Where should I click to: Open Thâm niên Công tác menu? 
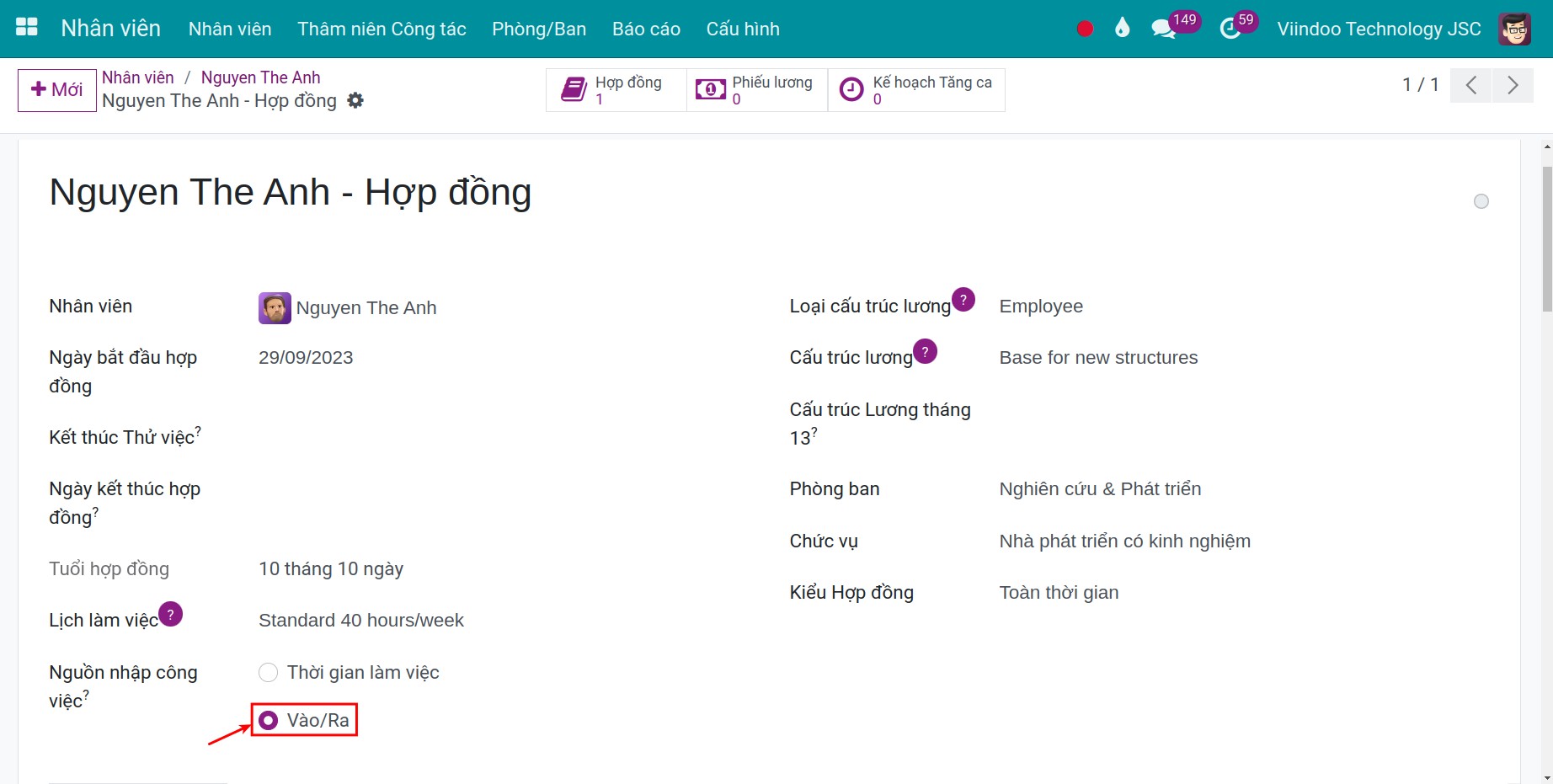382,29
